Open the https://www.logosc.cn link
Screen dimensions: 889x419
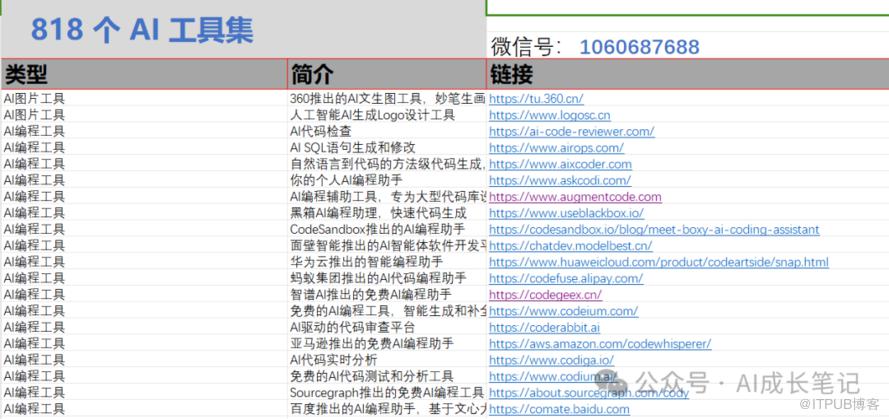pos(549,115)
